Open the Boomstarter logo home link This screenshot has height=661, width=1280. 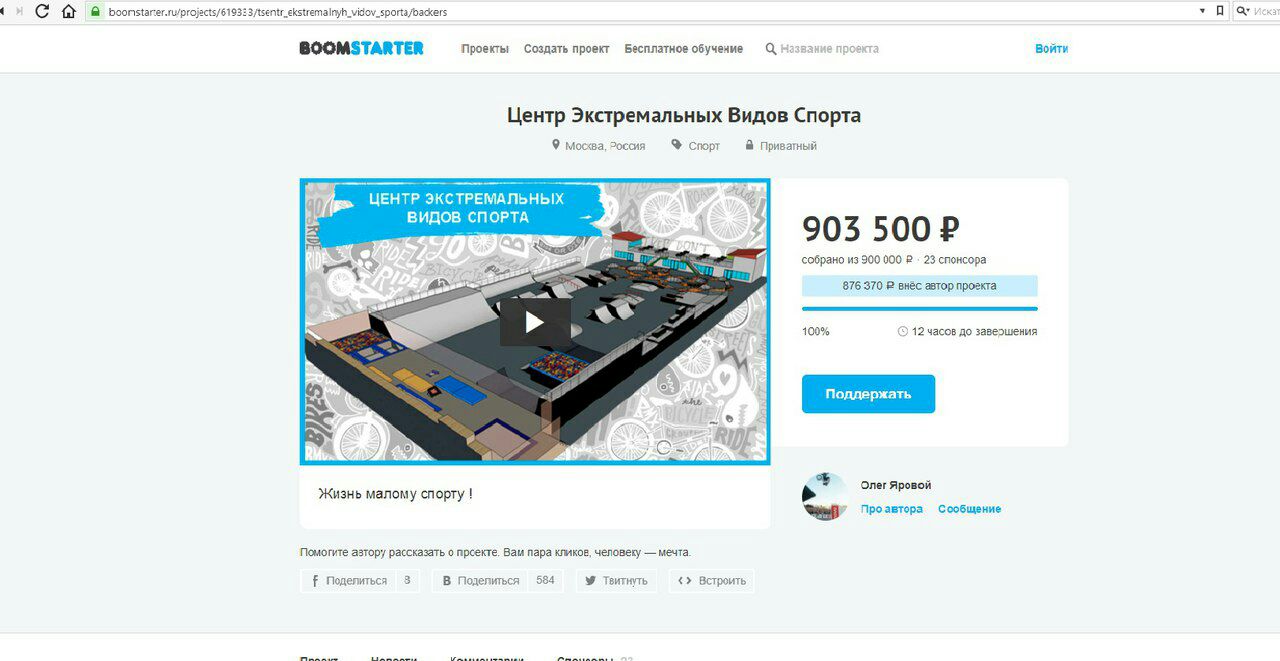click(x=362, y=48)
